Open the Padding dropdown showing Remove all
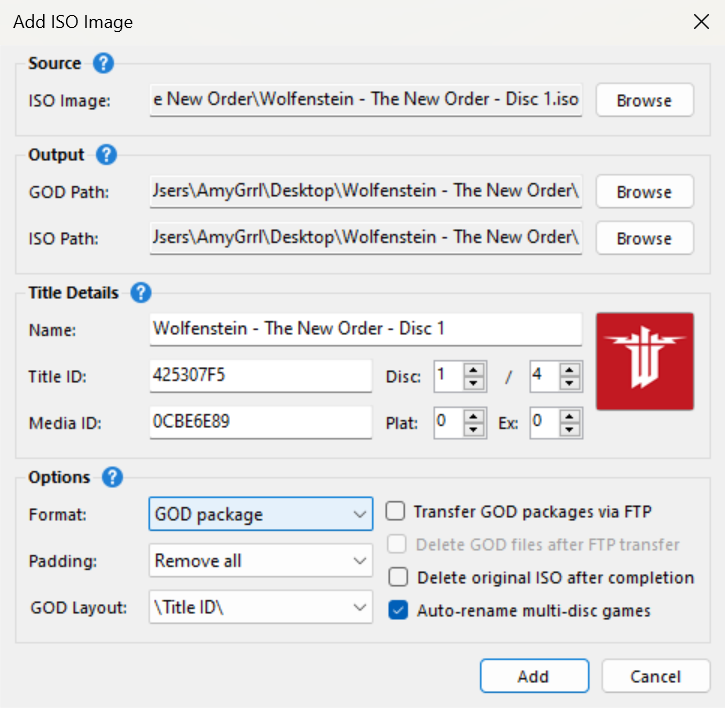This screenshot has height=708, width=725. pyautogui.click(x=261, y=560)
